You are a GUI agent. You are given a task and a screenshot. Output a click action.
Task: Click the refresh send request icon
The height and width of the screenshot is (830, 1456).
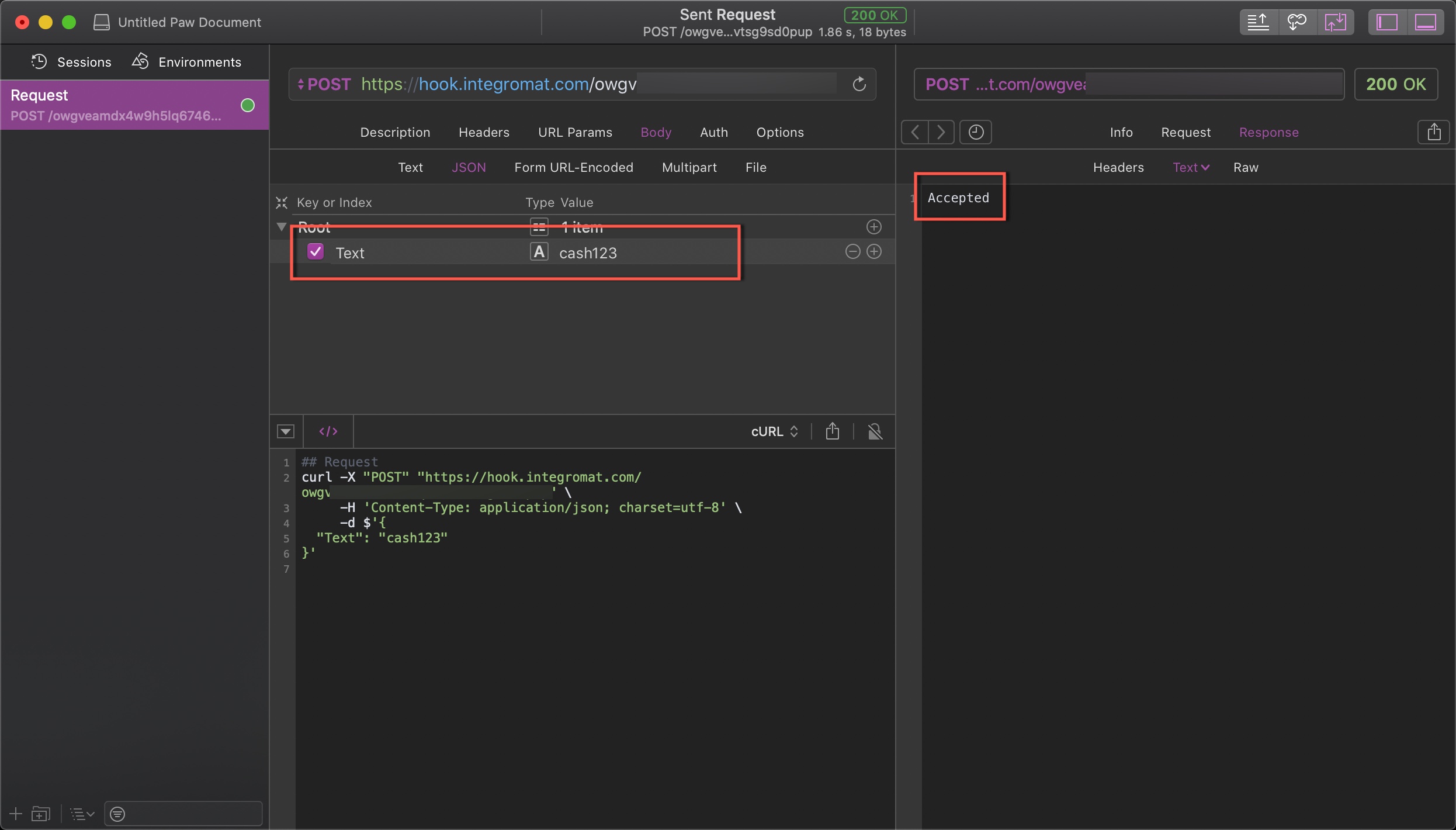(x=859, y=84)
